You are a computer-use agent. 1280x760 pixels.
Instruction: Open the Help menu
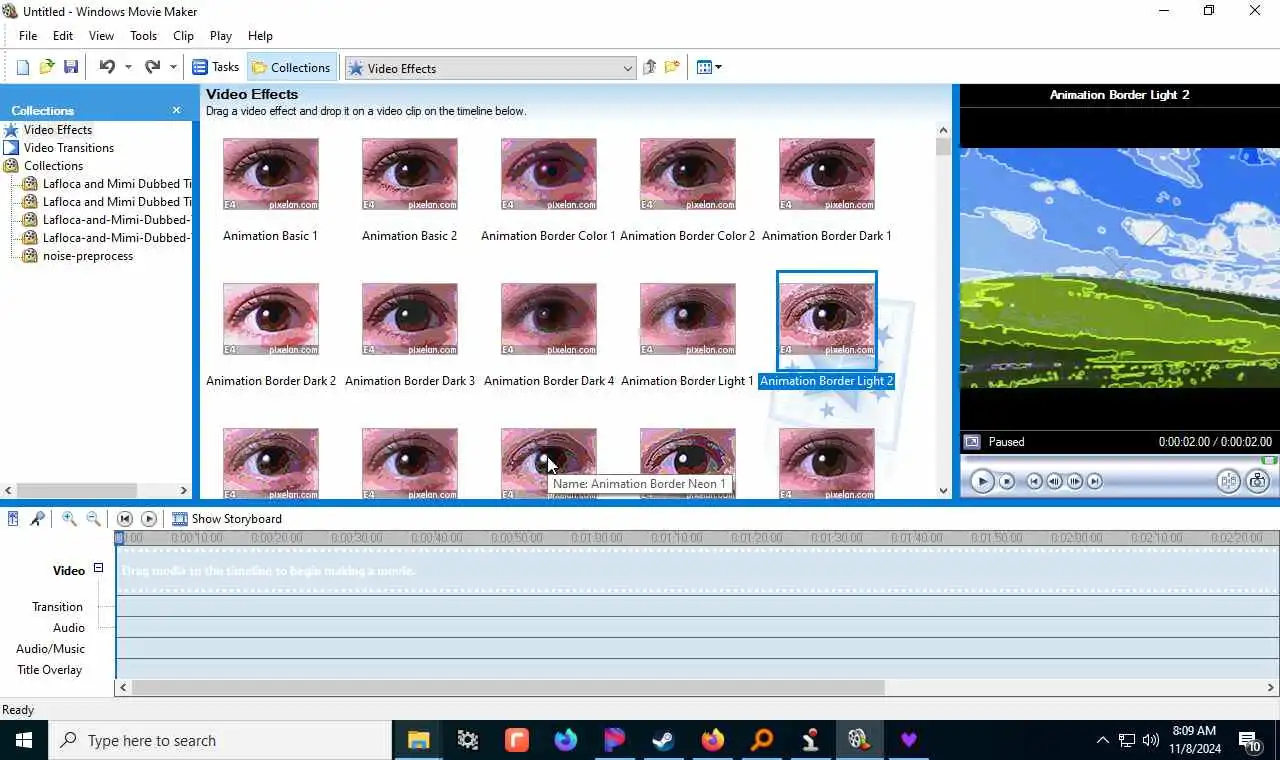click(x=260, y=35)
